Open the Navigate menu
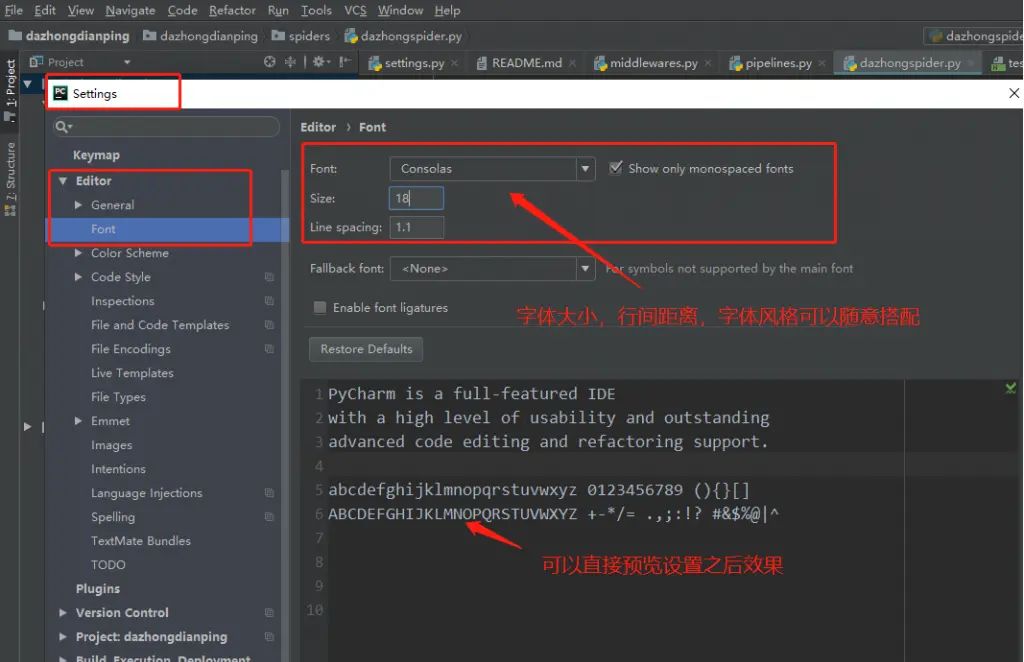The image size is (1024, 662). point(131,10)
